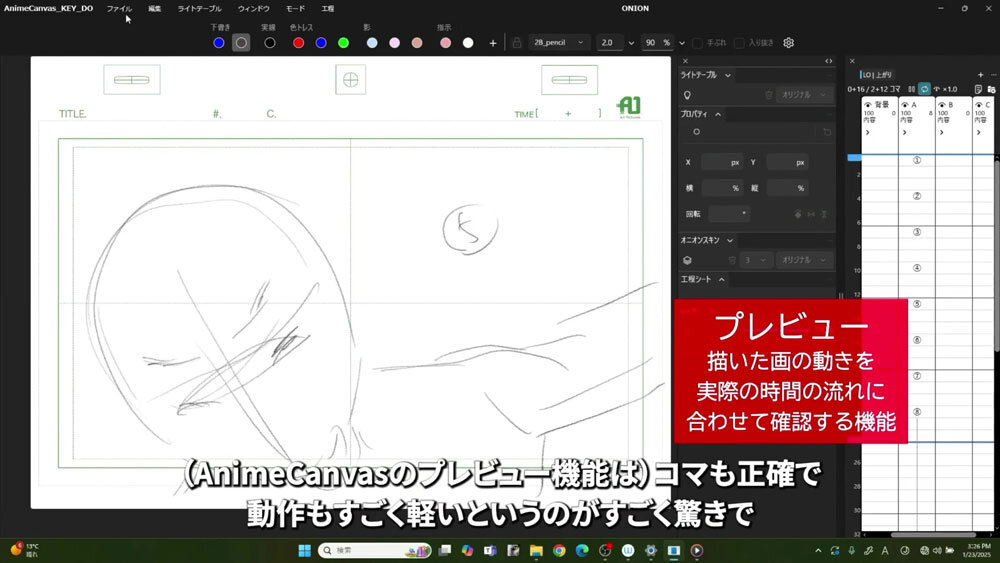
Task: Open the ライトテーブル オリジナル dropdown
Action: (x=805, y=95)
